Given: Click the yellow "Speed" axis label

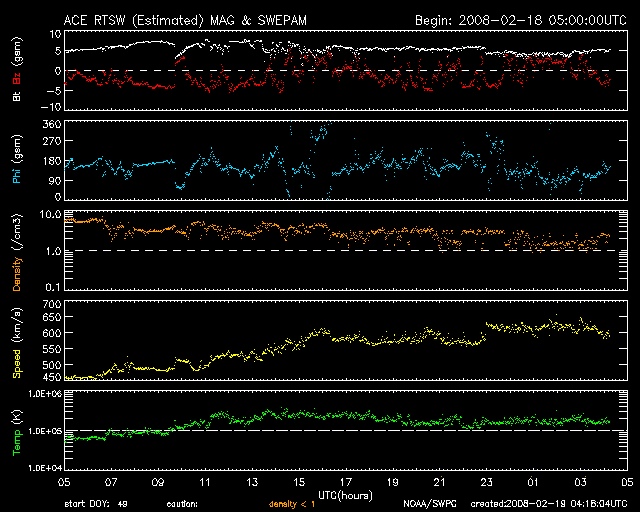Looking at the screenshot, I should click(x=17, y=364).
